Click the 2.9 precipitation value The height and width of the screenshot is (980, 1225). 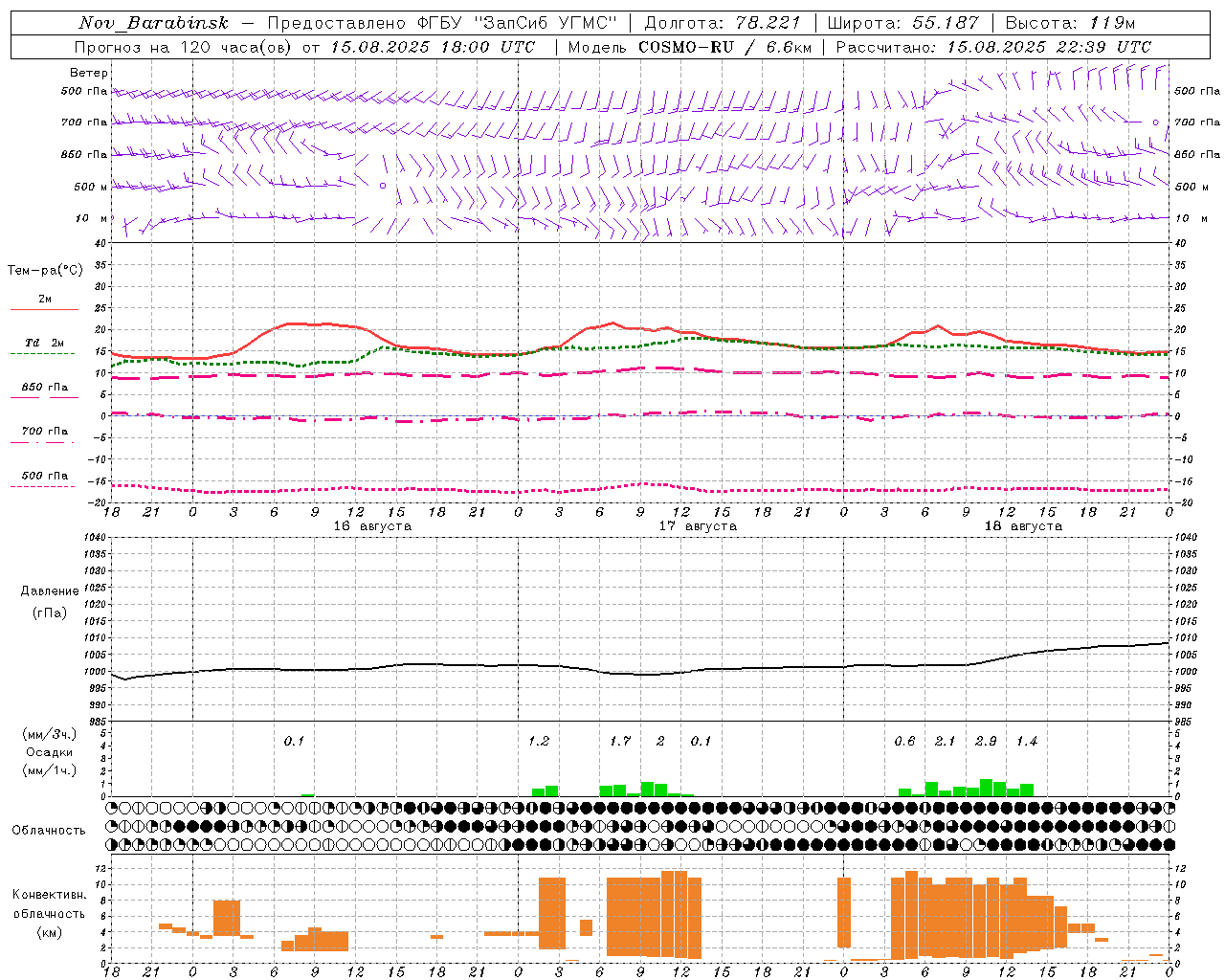986,741
